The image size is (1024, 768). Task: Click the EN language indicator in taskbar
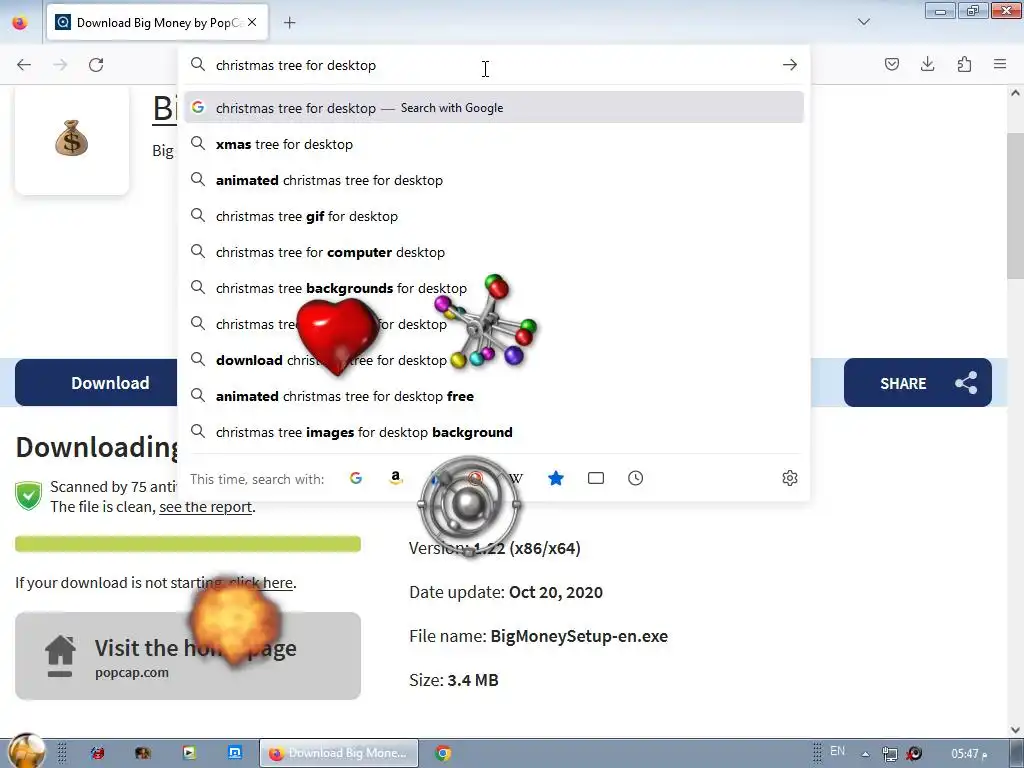(837, 751)
